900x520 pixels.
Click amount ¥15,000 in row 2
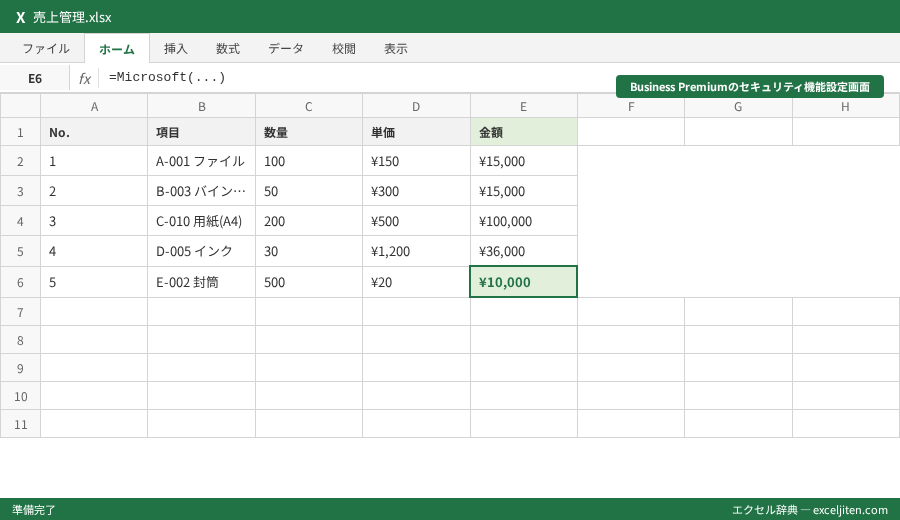click(x=523, y=161)
